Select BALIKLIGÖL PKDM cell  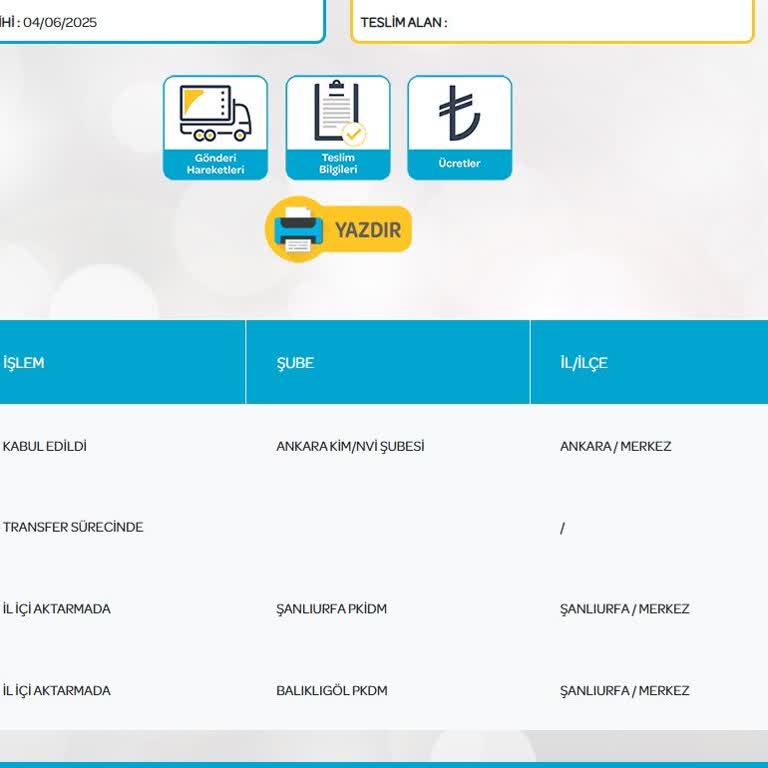(332, 691)
